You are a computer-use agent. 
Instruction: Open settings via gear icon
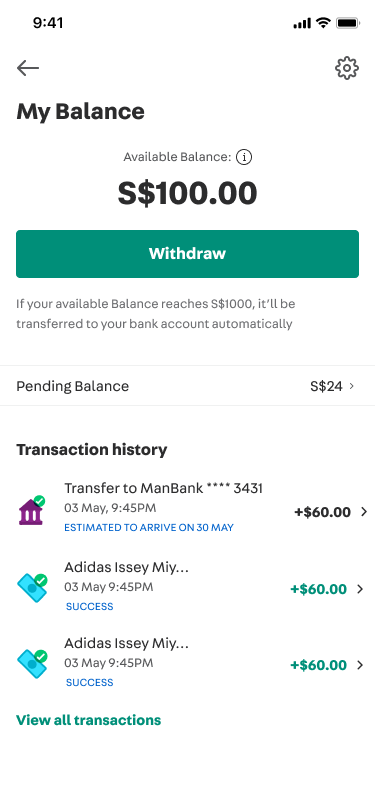pos(347,68)
